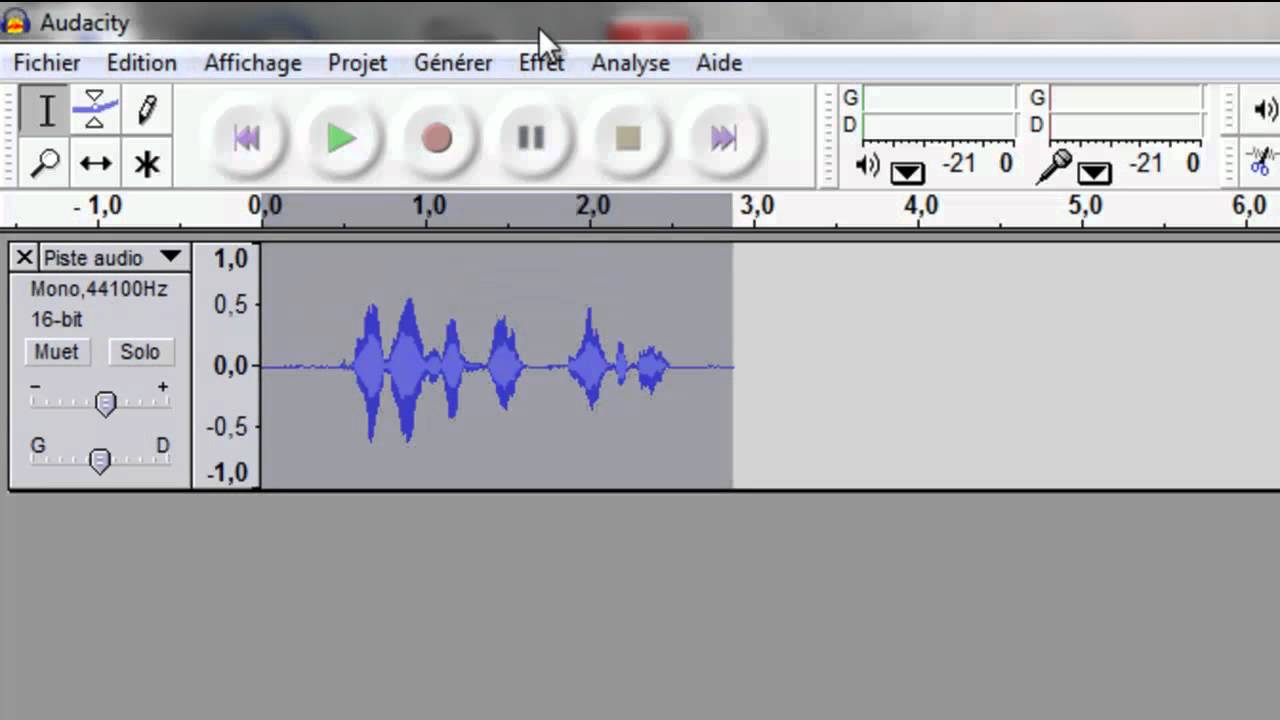The width and height of the screenshot is (1280, 720).
Task: Skip to end of track
Action: (x=723, y=138)
